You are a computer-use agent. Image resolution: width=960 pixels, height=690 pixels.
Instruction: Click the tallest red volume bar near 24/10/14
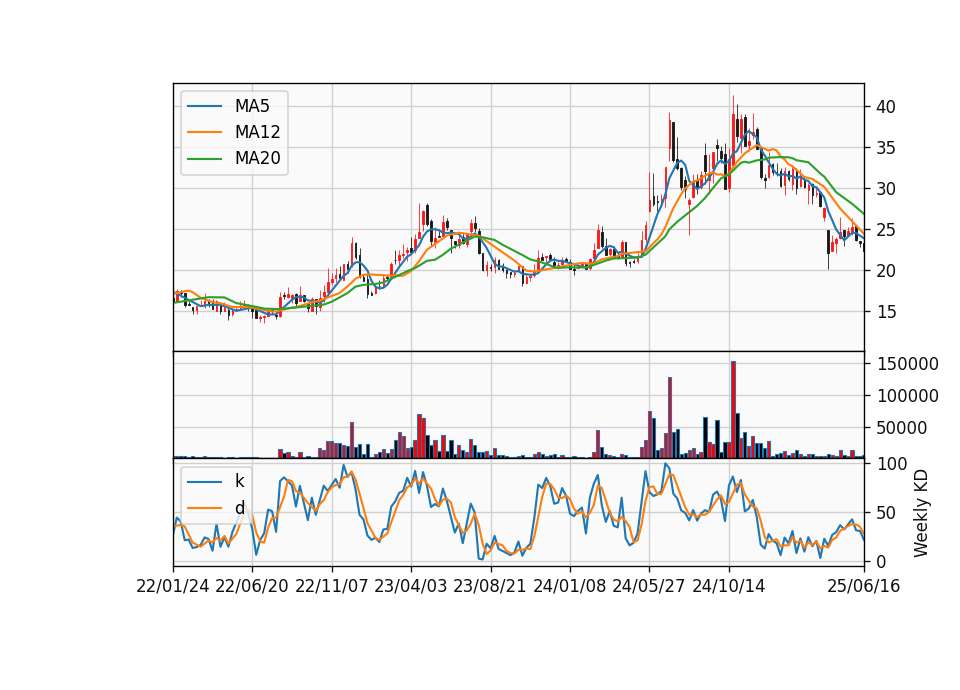tap(733, 410)
